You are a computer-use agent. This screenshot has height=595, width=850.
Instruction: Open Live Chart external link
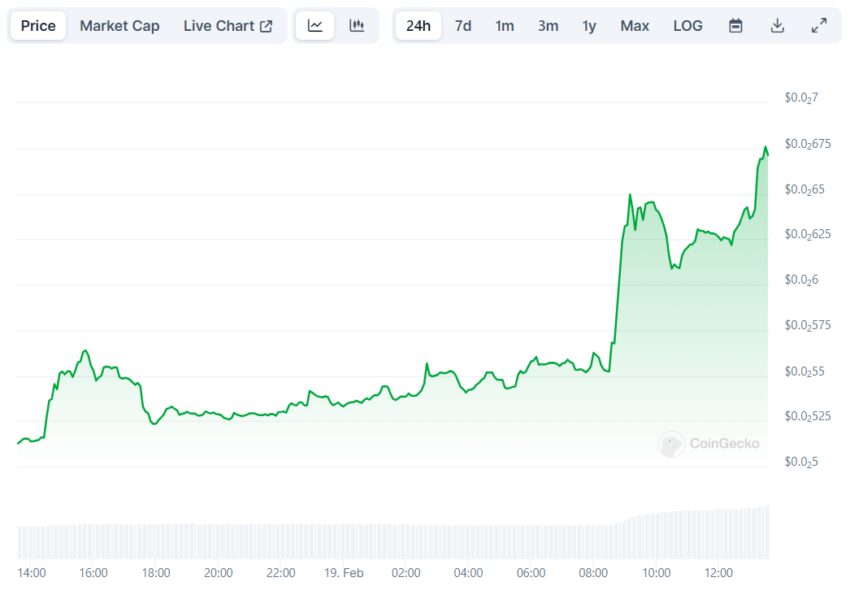[227, 26]
